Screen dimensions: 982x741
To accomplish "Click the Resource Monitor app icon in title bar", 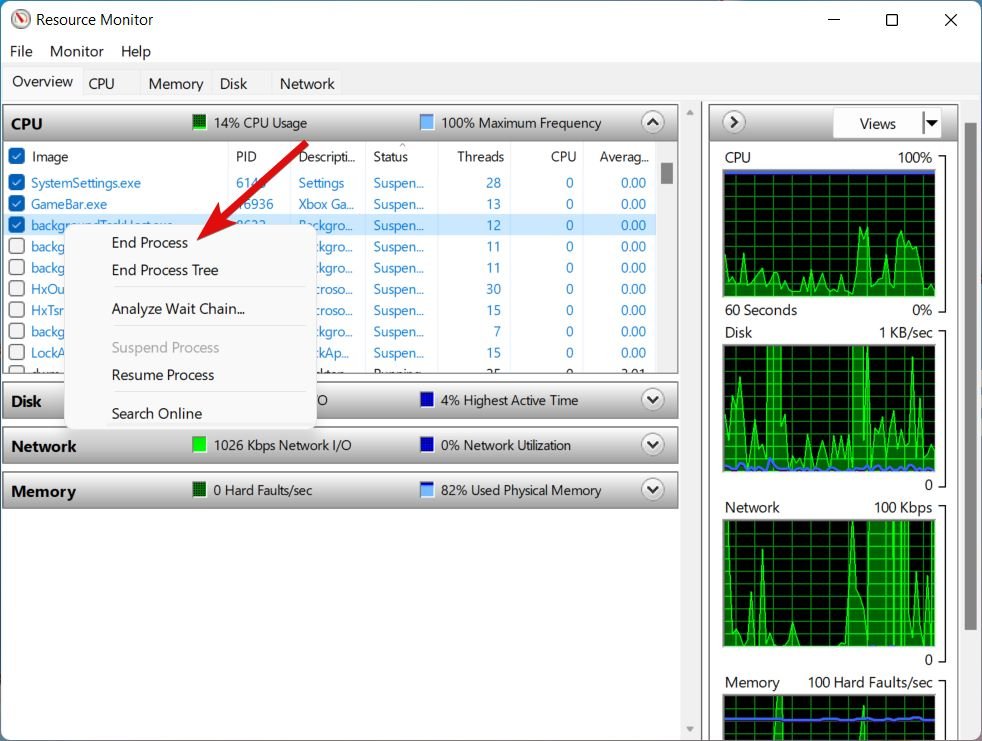I will click(18, 20).
